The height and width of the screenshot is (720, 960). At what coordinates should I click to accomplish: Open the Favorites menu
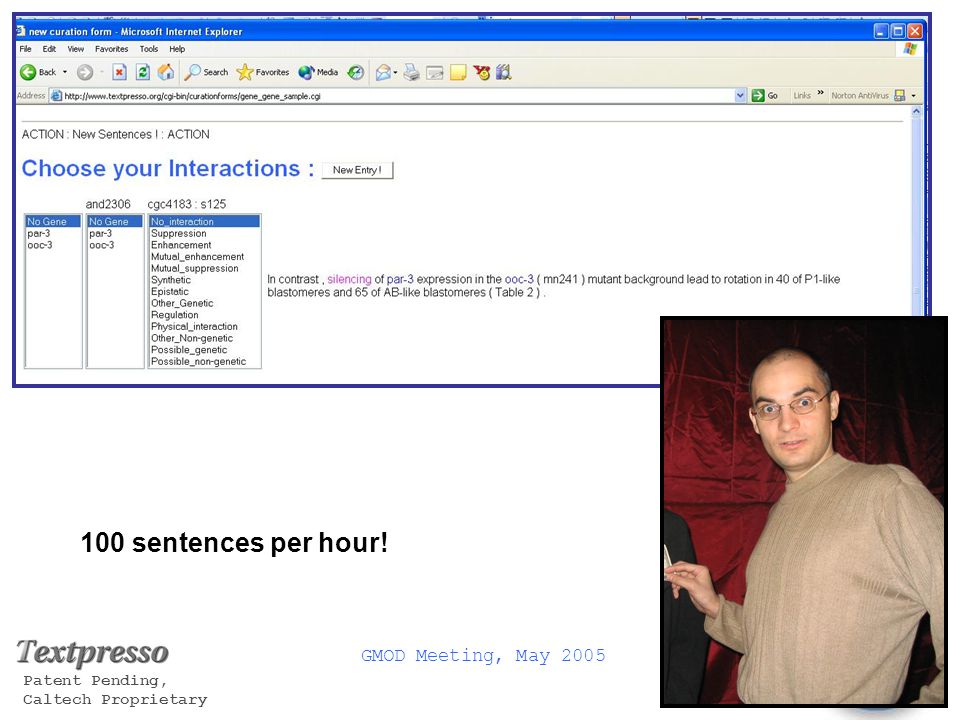click(111, 49)
